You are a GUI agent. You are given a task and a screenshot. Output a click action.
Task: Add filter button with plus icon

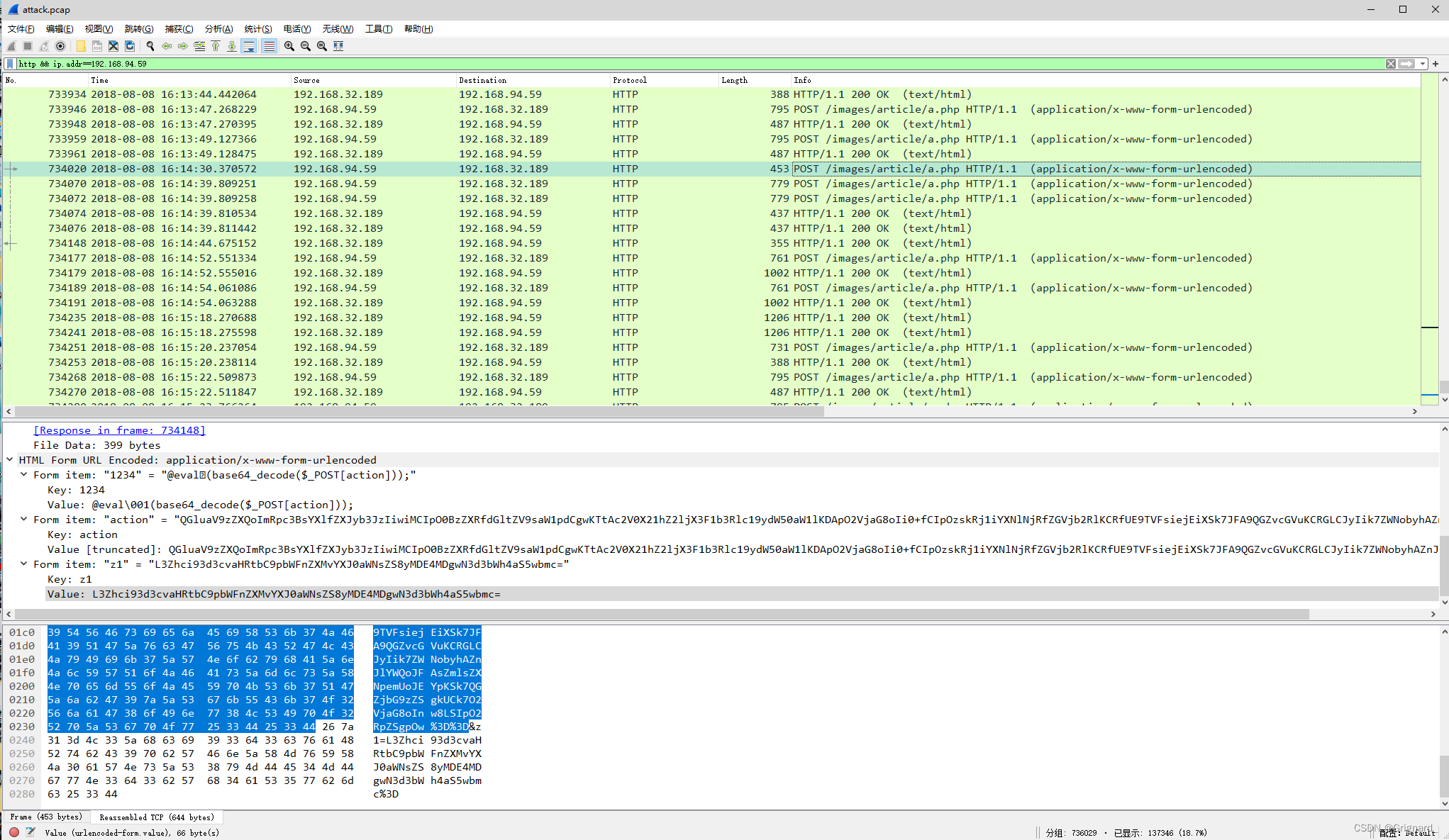pos(1436,64)
